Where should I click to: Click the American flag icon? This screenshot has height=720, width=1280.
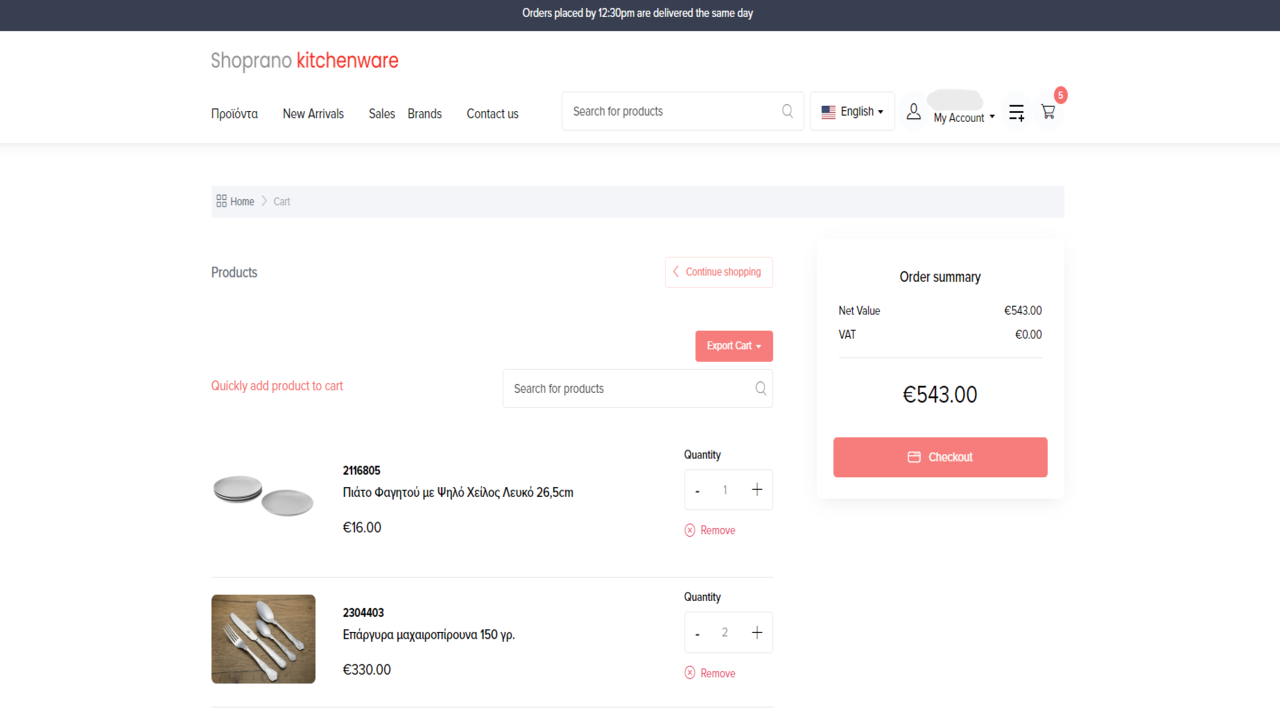point(827,111)
